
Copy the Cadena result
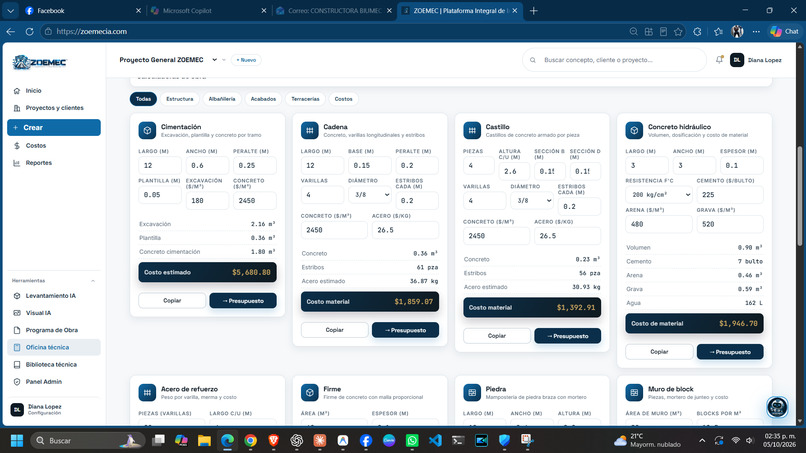tap(335, 330)
